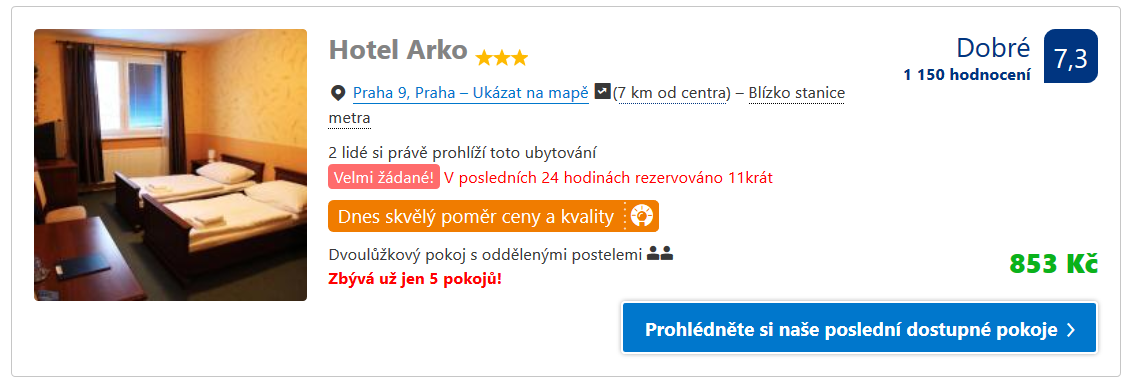This screenshot has width=1136, height=387.
Task: Click the map chart icon after Ukázat na mapě
Action: tap(602, 91)
